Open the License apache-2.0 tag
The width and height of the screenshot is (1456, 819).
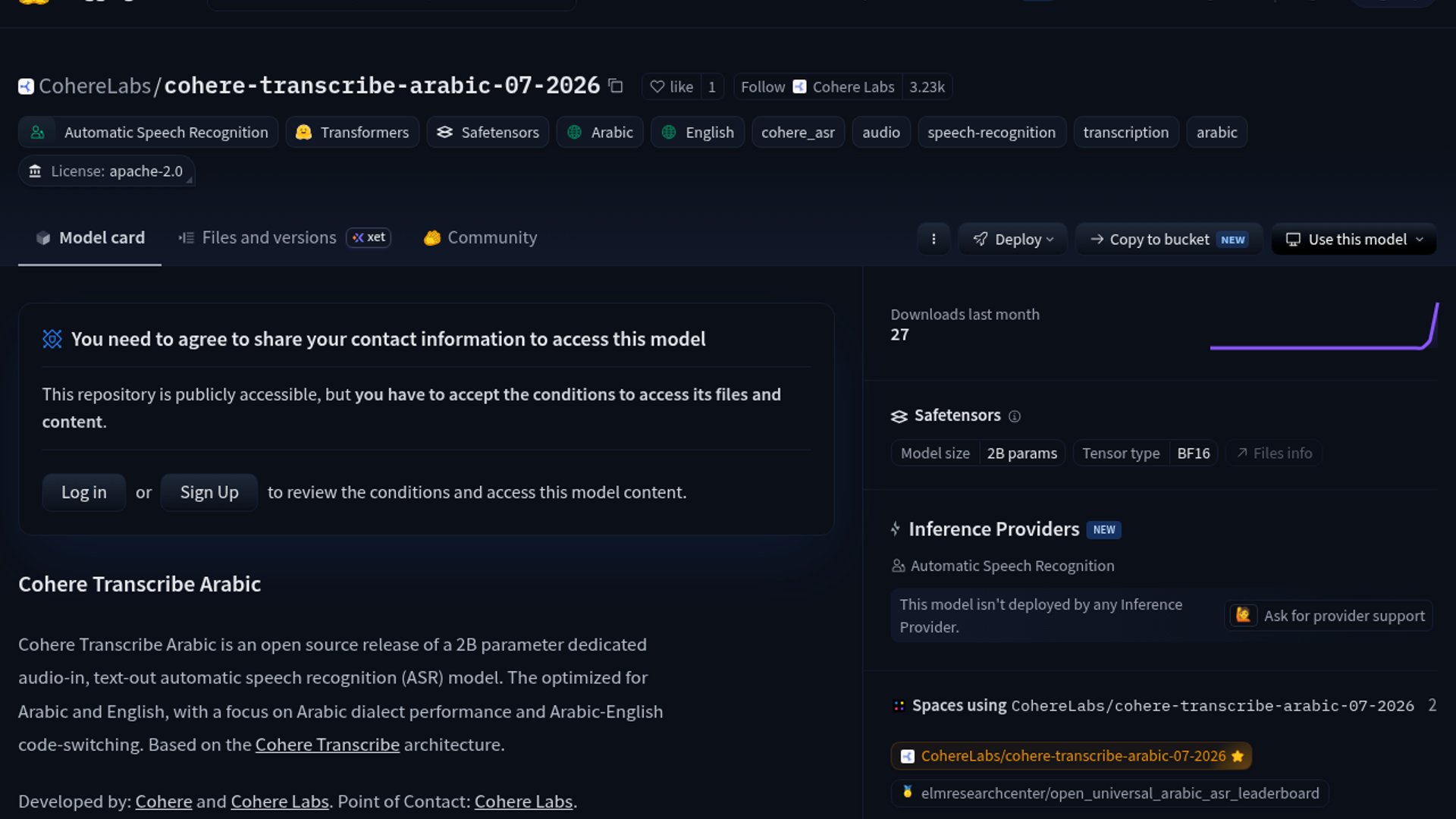click(106, 171)
